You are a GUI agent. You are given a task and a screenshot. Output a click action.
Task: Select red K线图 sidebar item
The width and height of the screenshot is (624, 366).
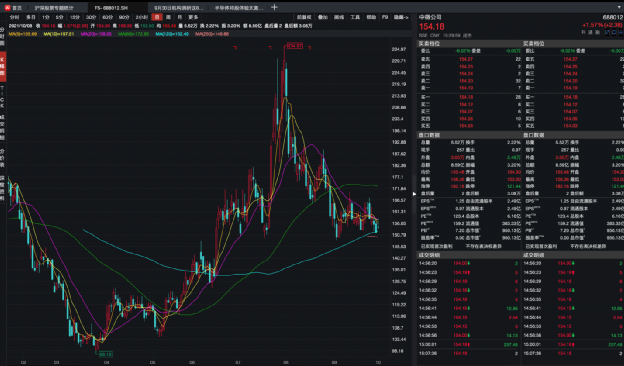tap(2, 66)
